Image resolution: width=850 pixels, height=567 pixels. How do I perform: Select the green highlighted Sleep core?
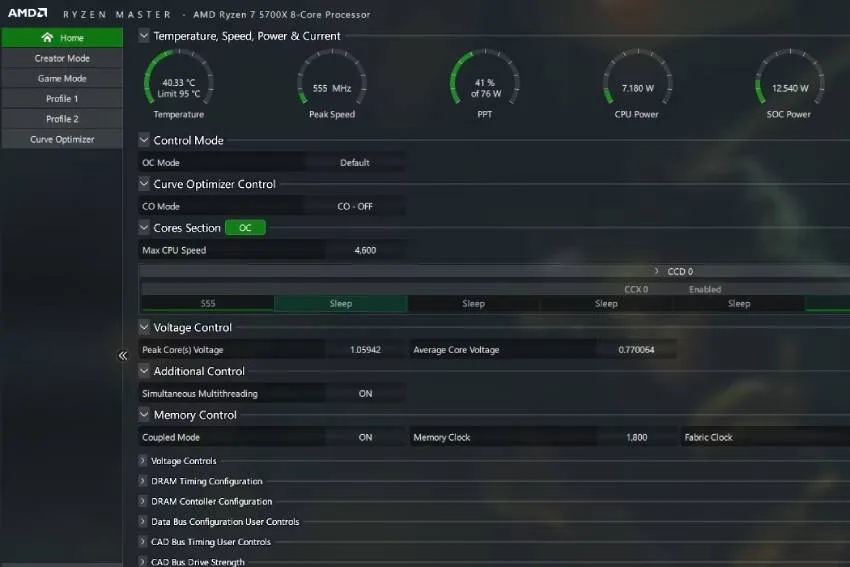(x=340, y=304)
